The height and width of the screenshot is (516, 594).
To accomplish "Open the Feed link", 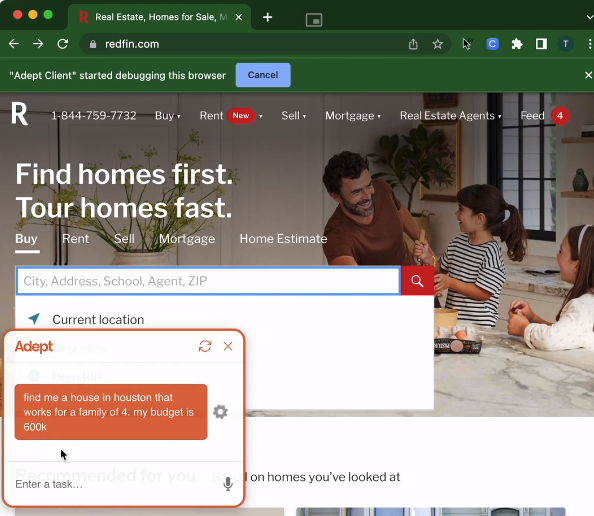I will [532, 116].
